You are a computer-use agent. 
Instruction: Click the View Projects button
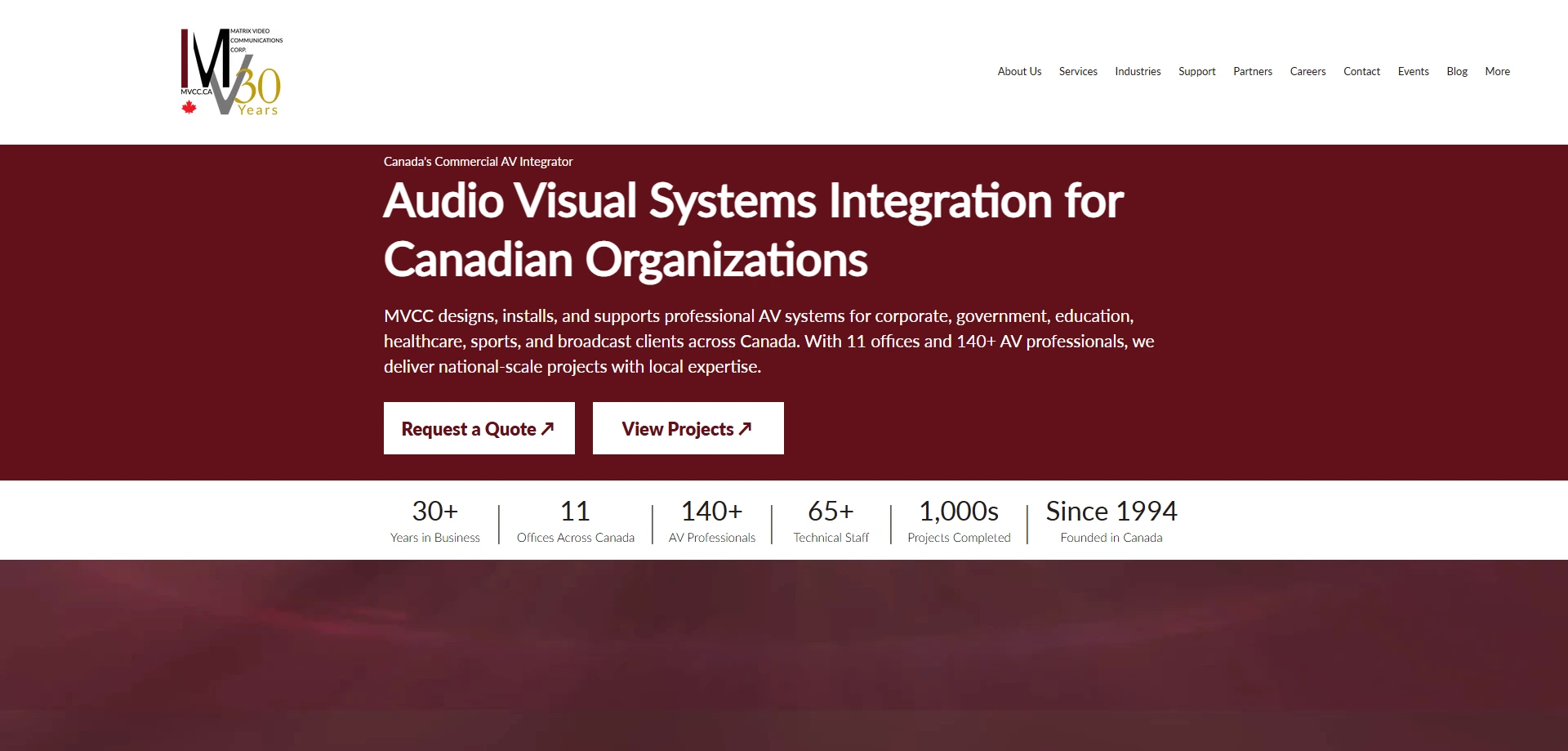(688, 428)
